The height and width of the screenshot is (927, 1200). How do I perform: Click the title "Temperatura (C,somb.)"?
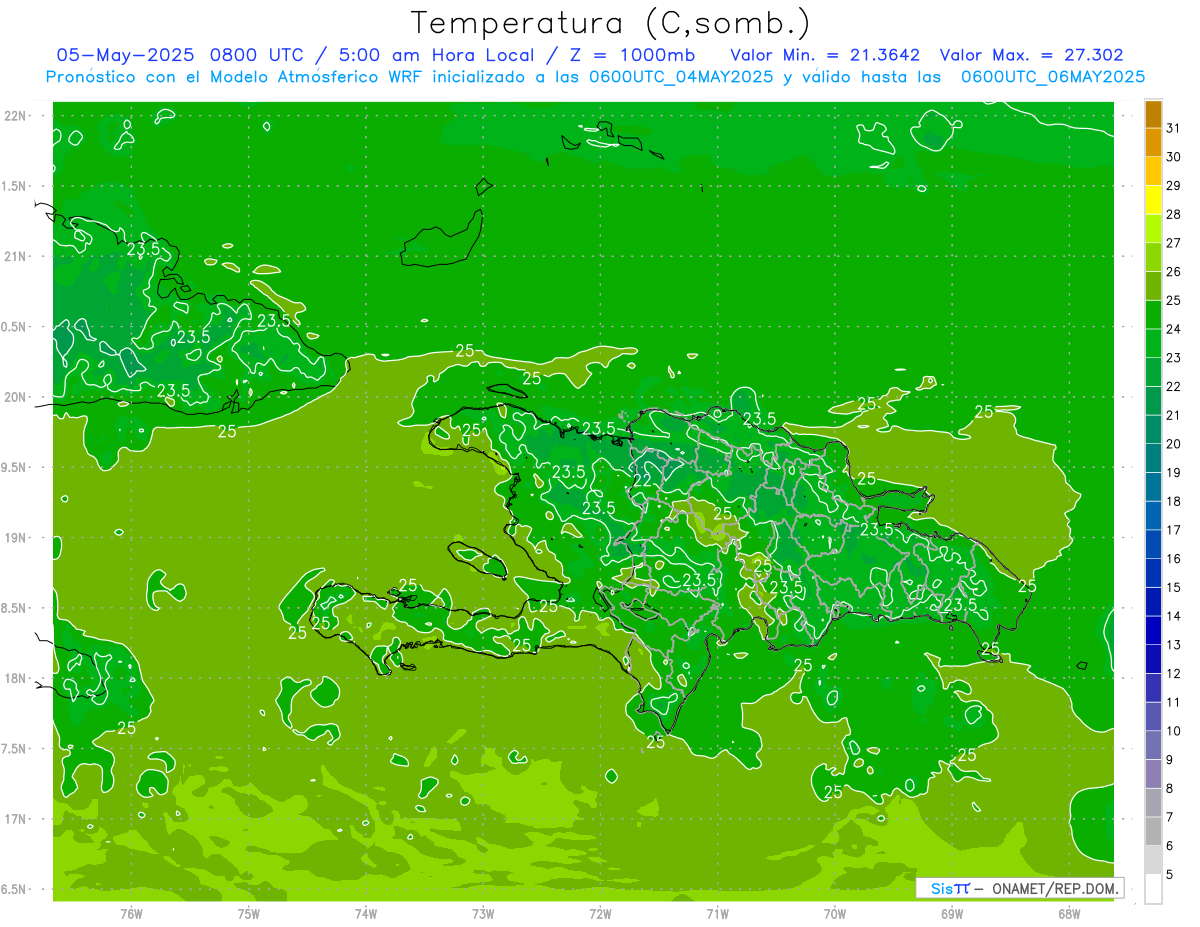pos(611,23)
